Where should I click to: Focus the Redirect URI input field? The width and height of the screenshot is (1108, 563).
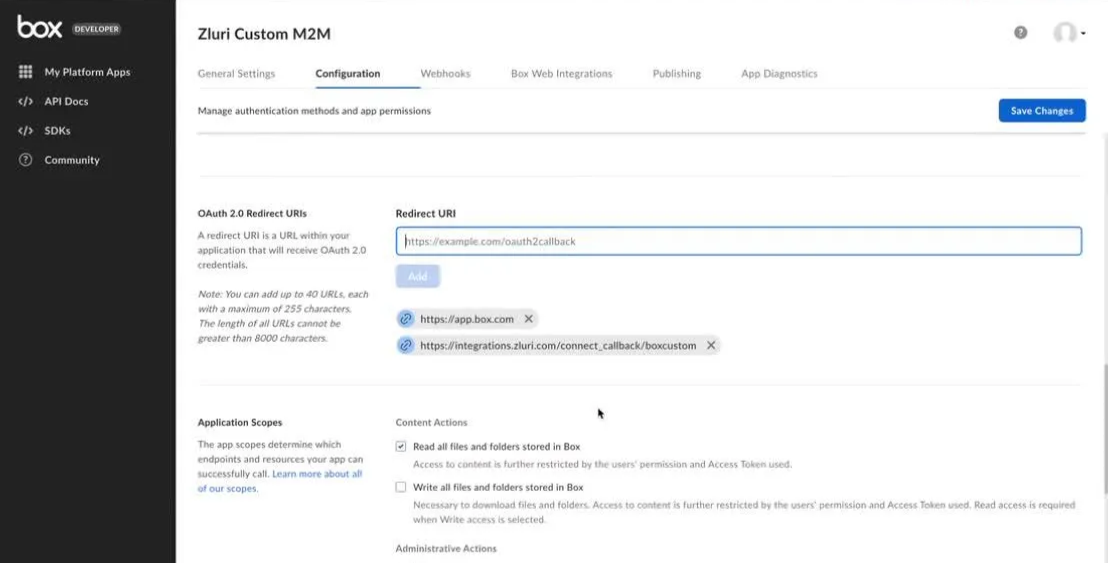(x=738, y=241)
